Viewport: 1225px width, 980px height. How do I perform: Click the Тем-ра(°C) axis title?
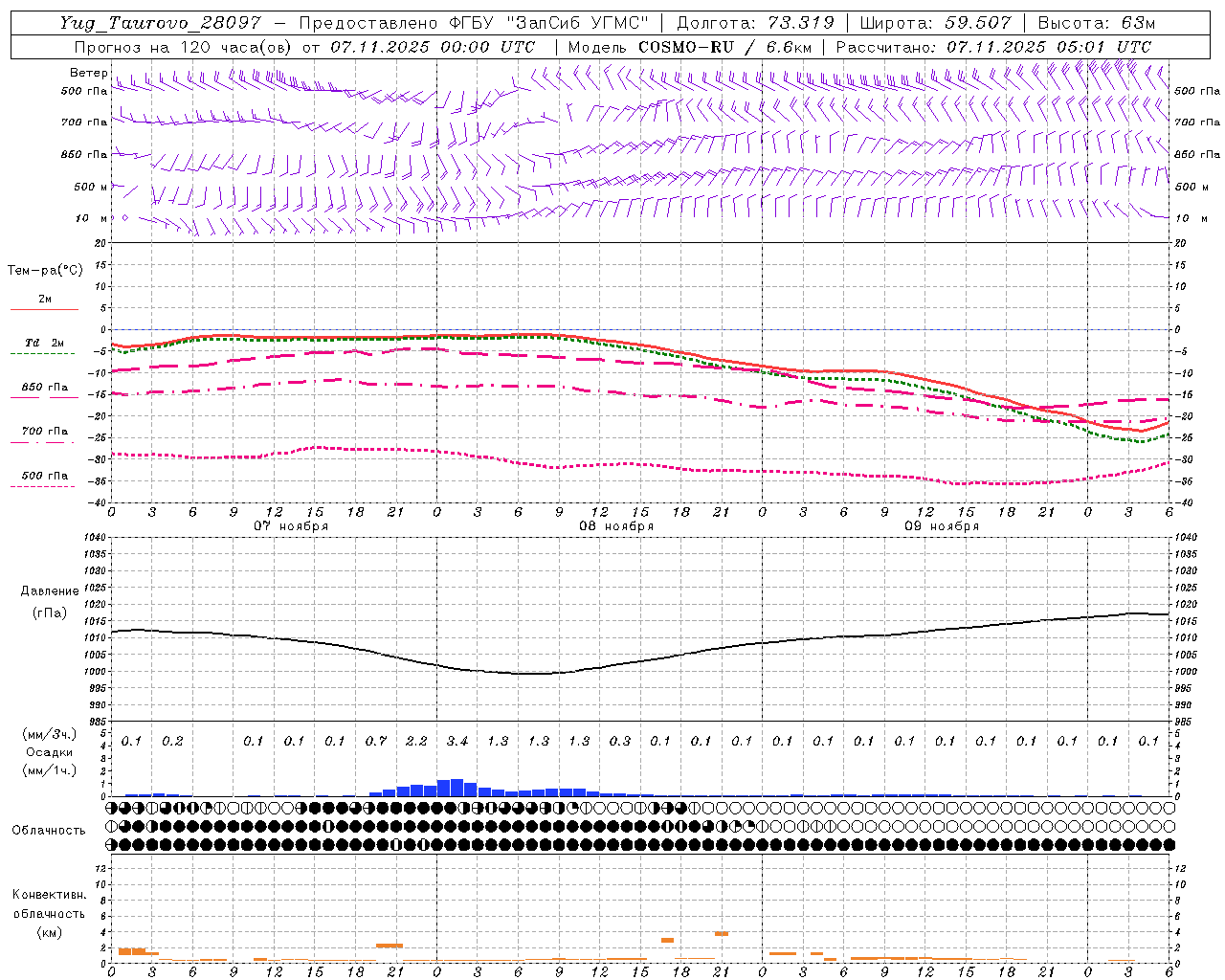[x=45, y=271]
